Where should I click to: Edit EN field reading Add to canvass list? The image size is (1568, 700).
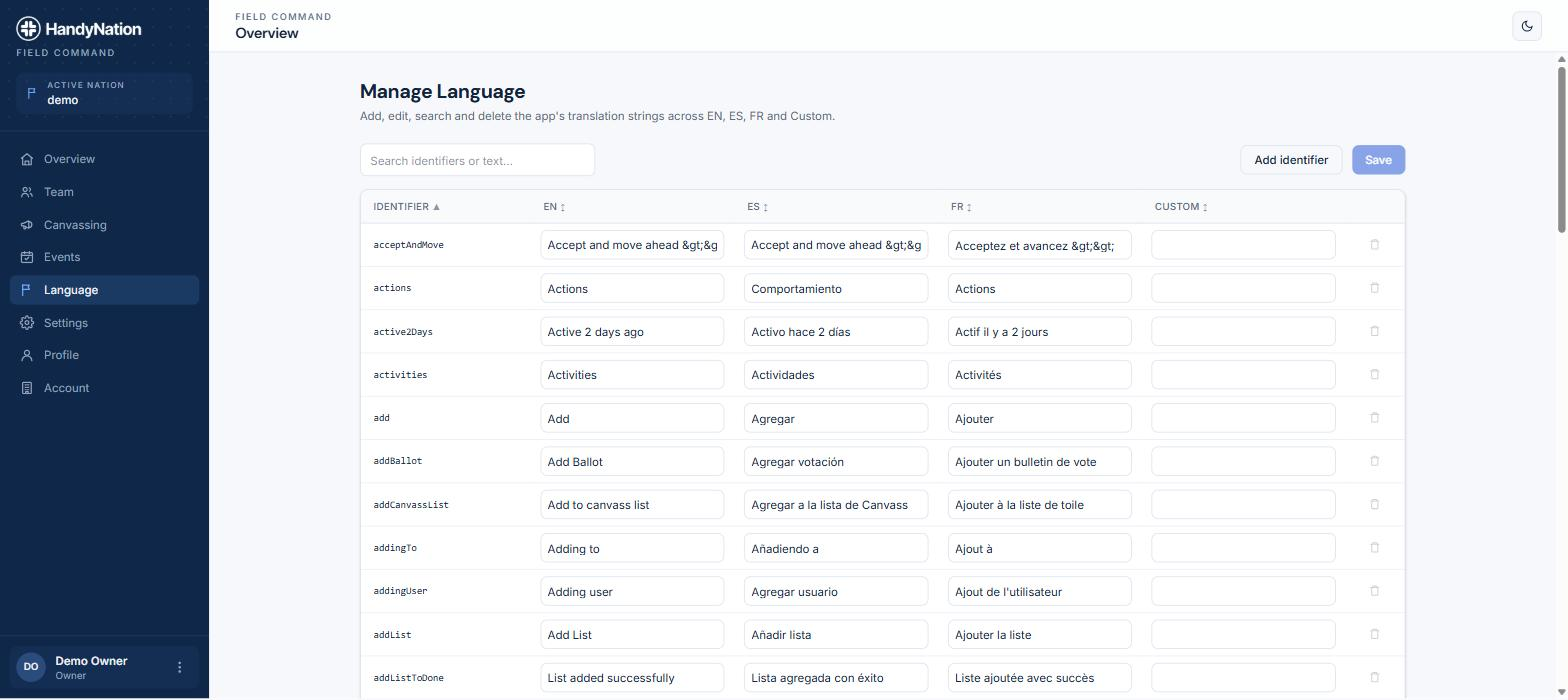pos(632,504)
